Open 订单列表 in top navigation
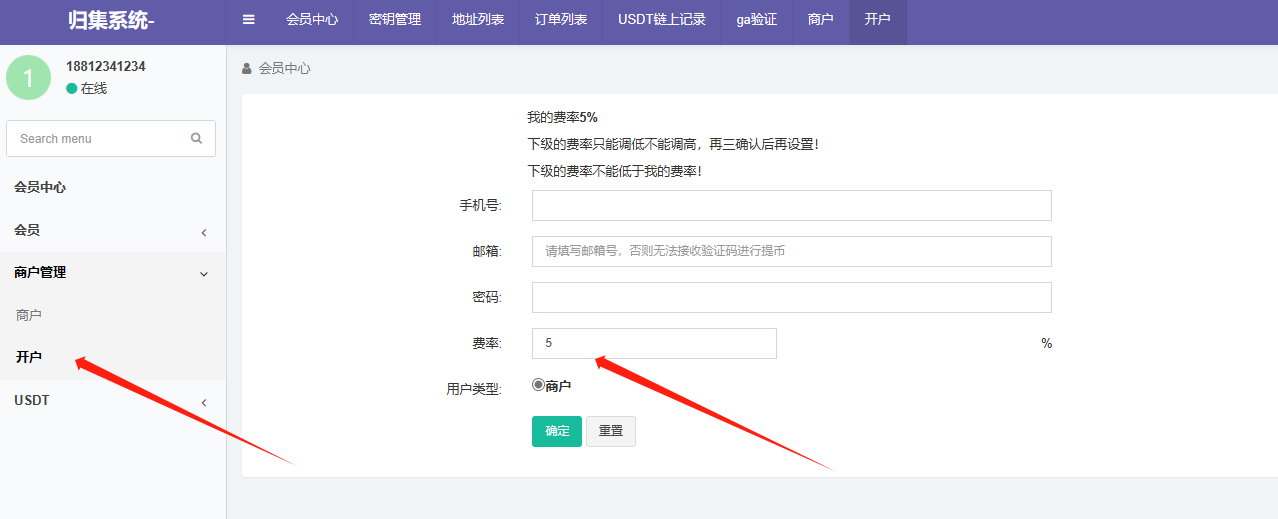 (x=561, y=19)
